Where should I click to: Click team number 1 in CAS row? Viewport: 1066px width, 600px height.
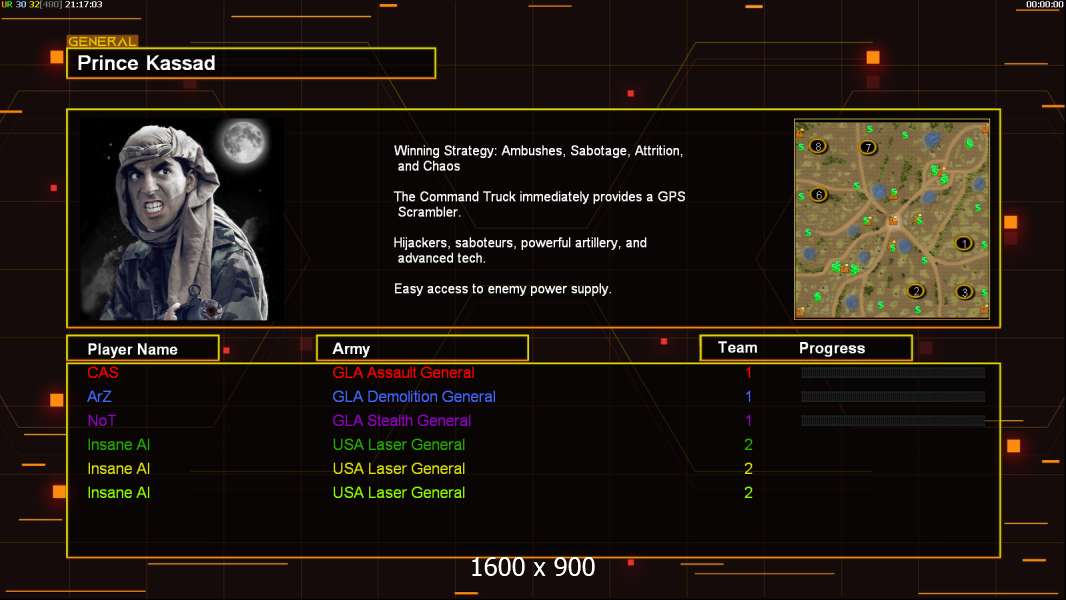pyautogui.click(x=749, y=372)
